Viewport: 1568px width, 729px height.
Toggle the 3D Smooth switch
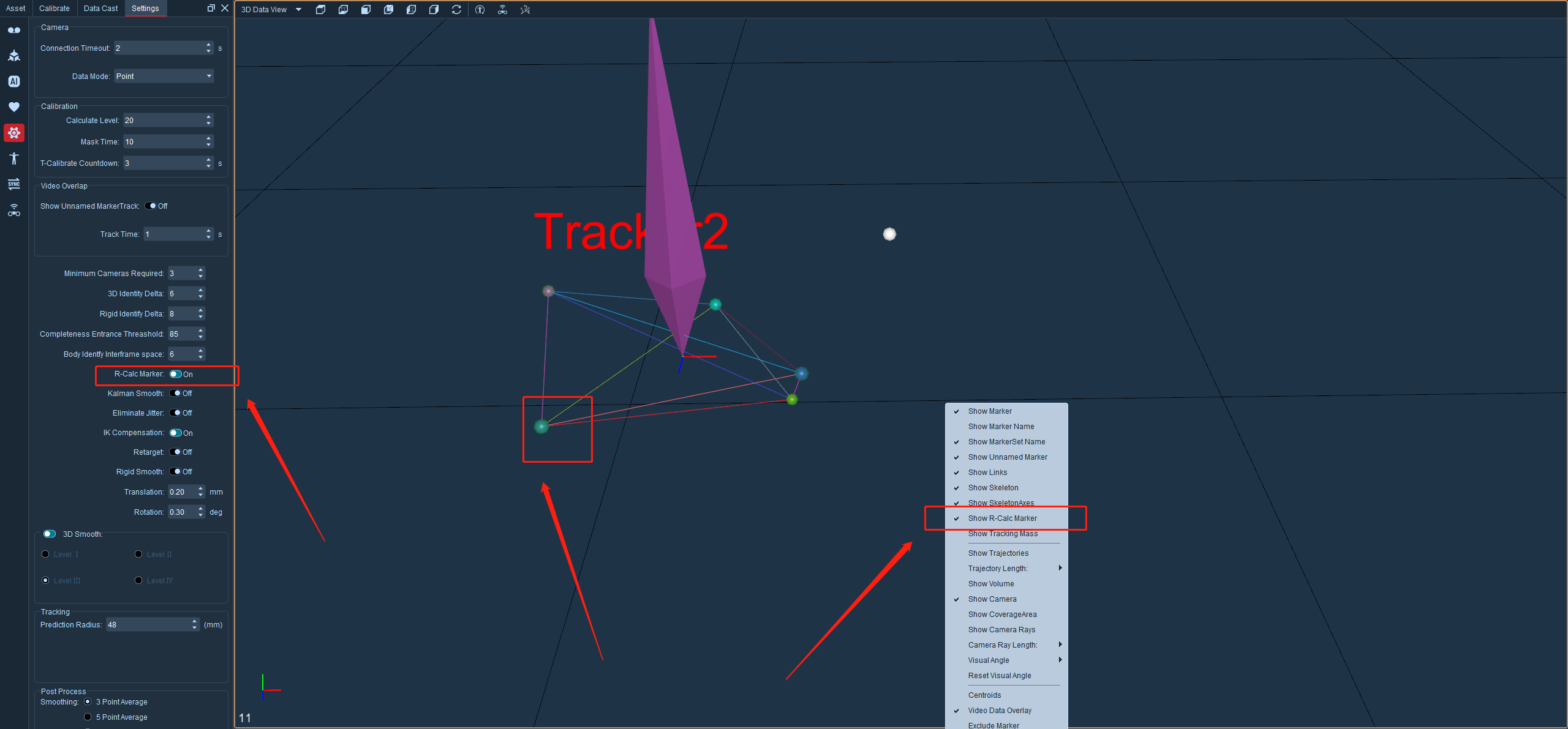point(50,534)
